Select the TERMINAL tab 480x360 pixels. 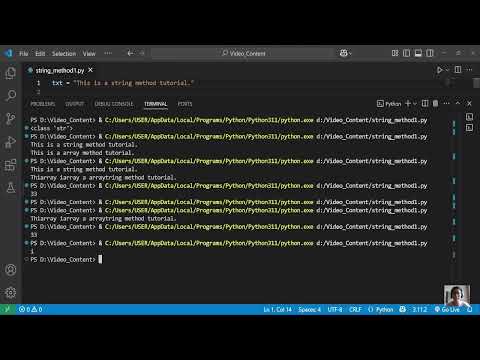[x=155, y=104]
